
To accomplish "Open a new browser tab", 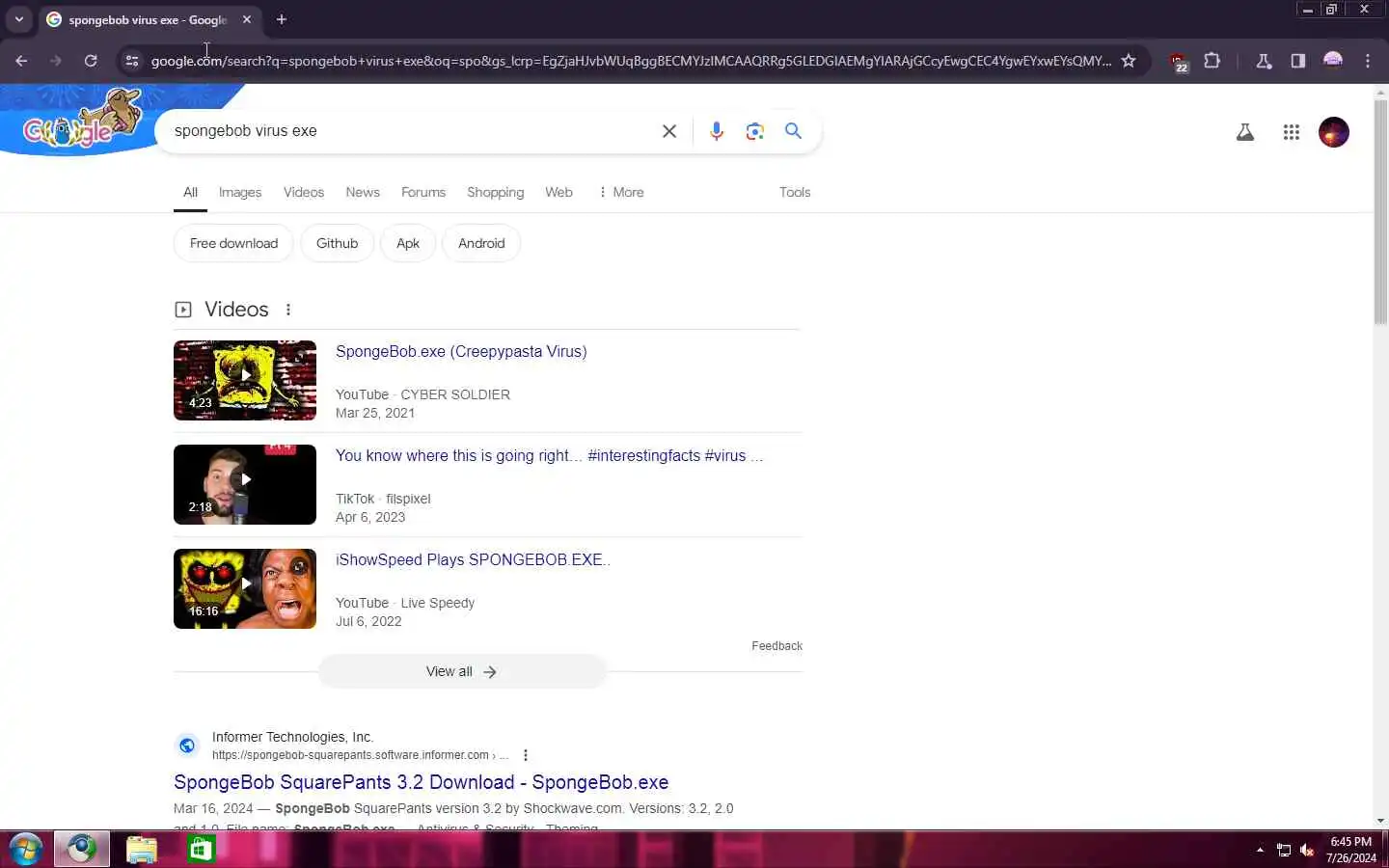I will 282,19.
